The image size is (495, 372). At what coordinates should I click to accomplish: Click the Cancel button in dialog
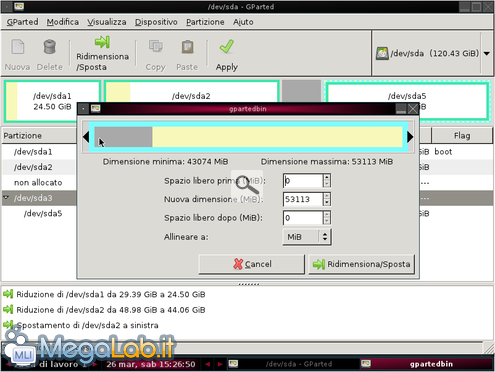pos(252,264)
